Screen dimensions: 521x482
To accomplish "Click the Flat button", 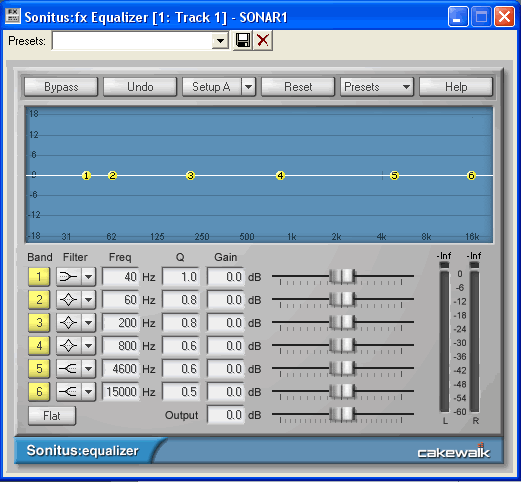I will (52, 416).
